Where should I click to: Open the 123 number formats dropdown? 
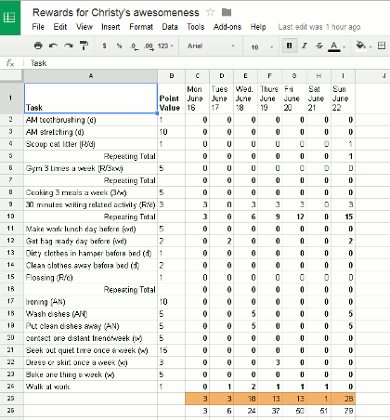(x=166, y=46)
